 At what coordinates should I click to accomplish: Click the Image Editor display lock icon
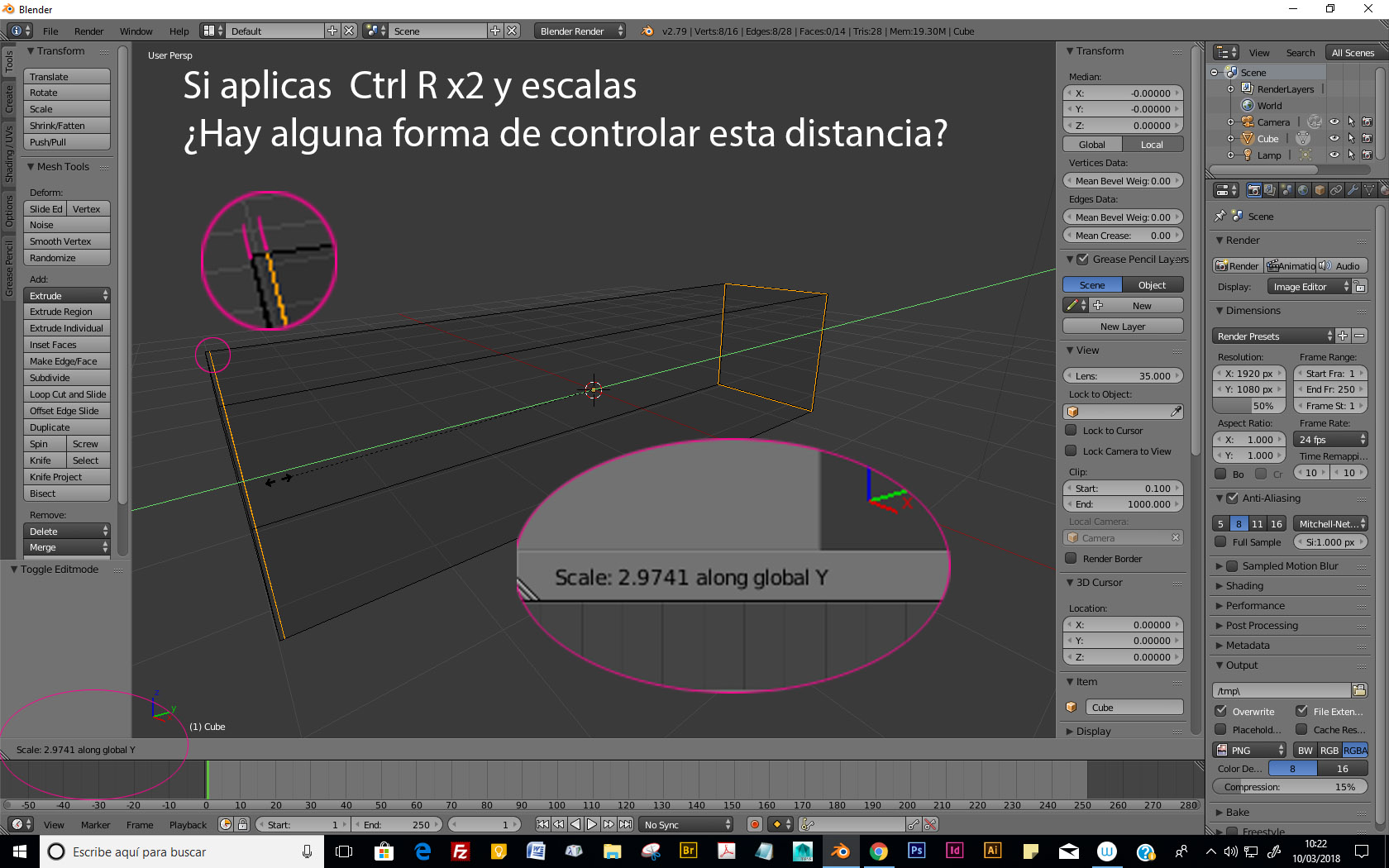click(1360, 286)
